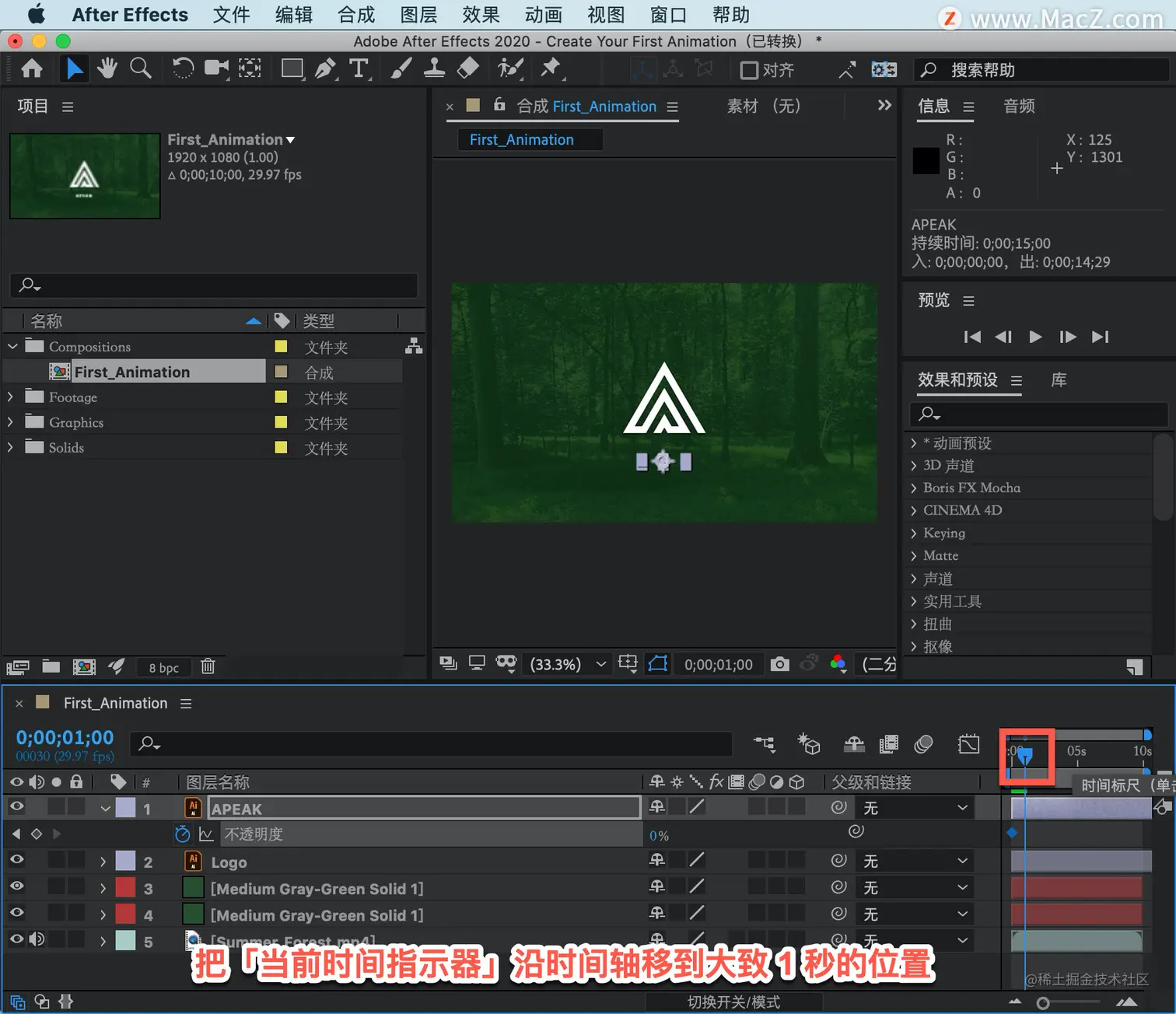Open the 文件 menu

232,15
